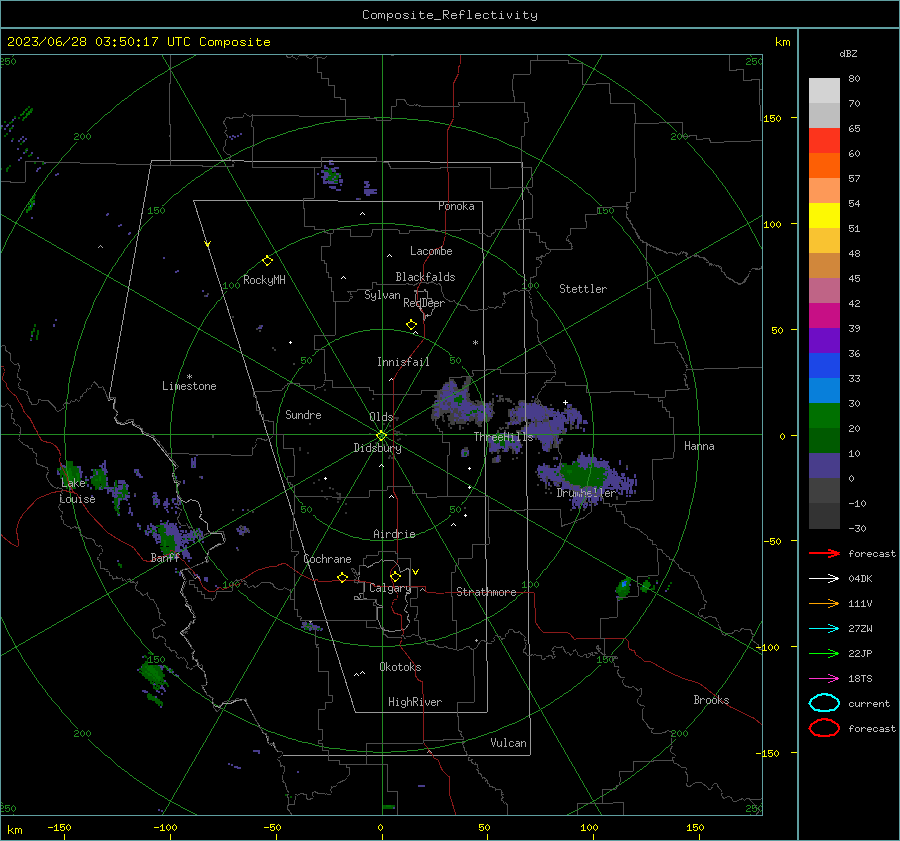Click the Lake Louise label
Screen dimensions: 900x841
tap(77, 491)
